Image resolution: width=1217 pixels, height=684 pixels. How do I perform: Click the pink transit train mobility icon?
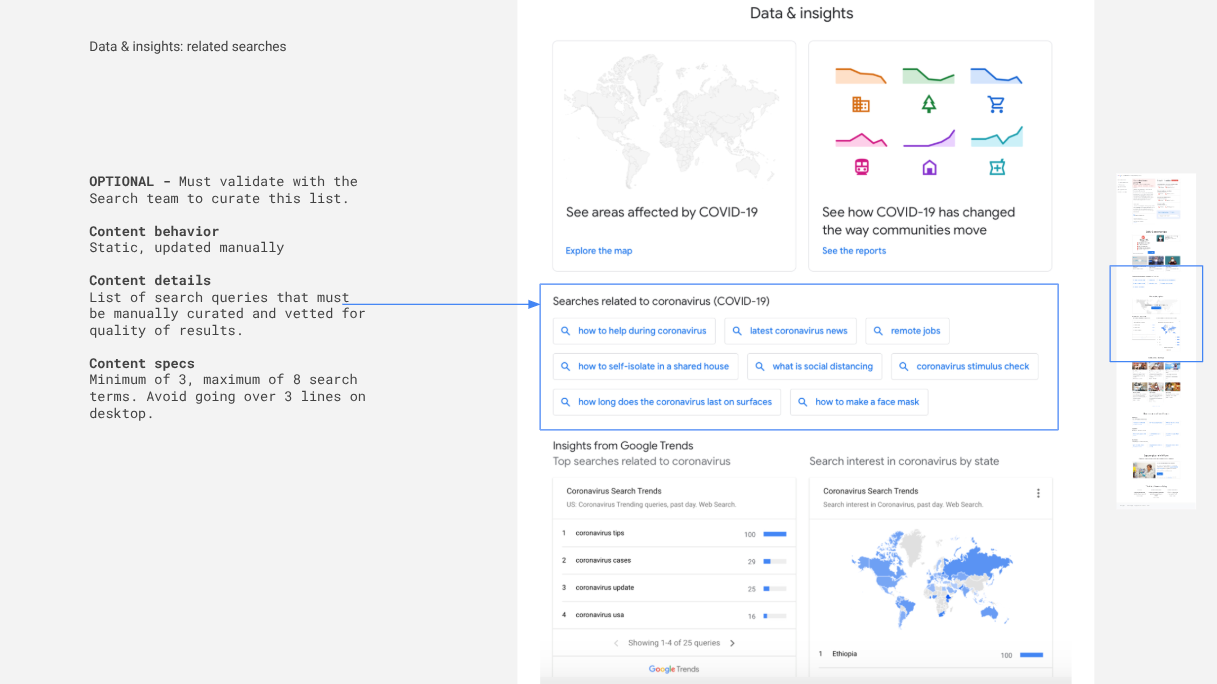(861, 167)
